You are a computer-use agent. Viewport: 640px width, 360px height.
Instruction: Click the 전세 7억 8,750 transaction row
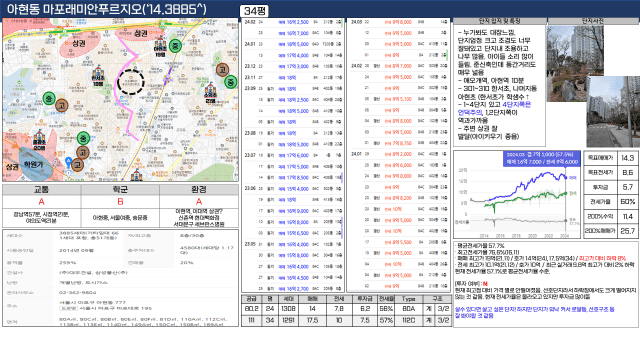399,143
